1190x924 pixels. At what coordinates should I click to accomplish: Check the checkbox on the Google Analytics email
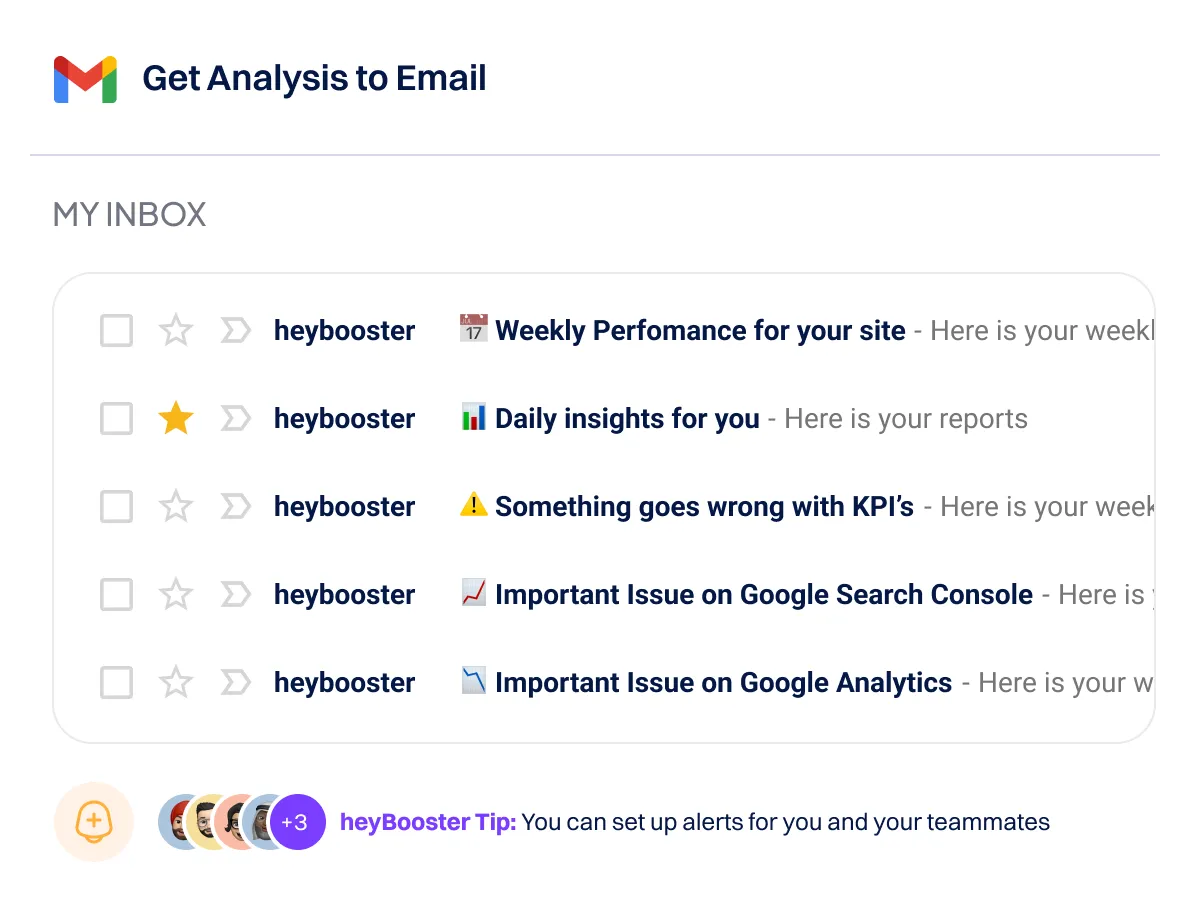[116, 682]
